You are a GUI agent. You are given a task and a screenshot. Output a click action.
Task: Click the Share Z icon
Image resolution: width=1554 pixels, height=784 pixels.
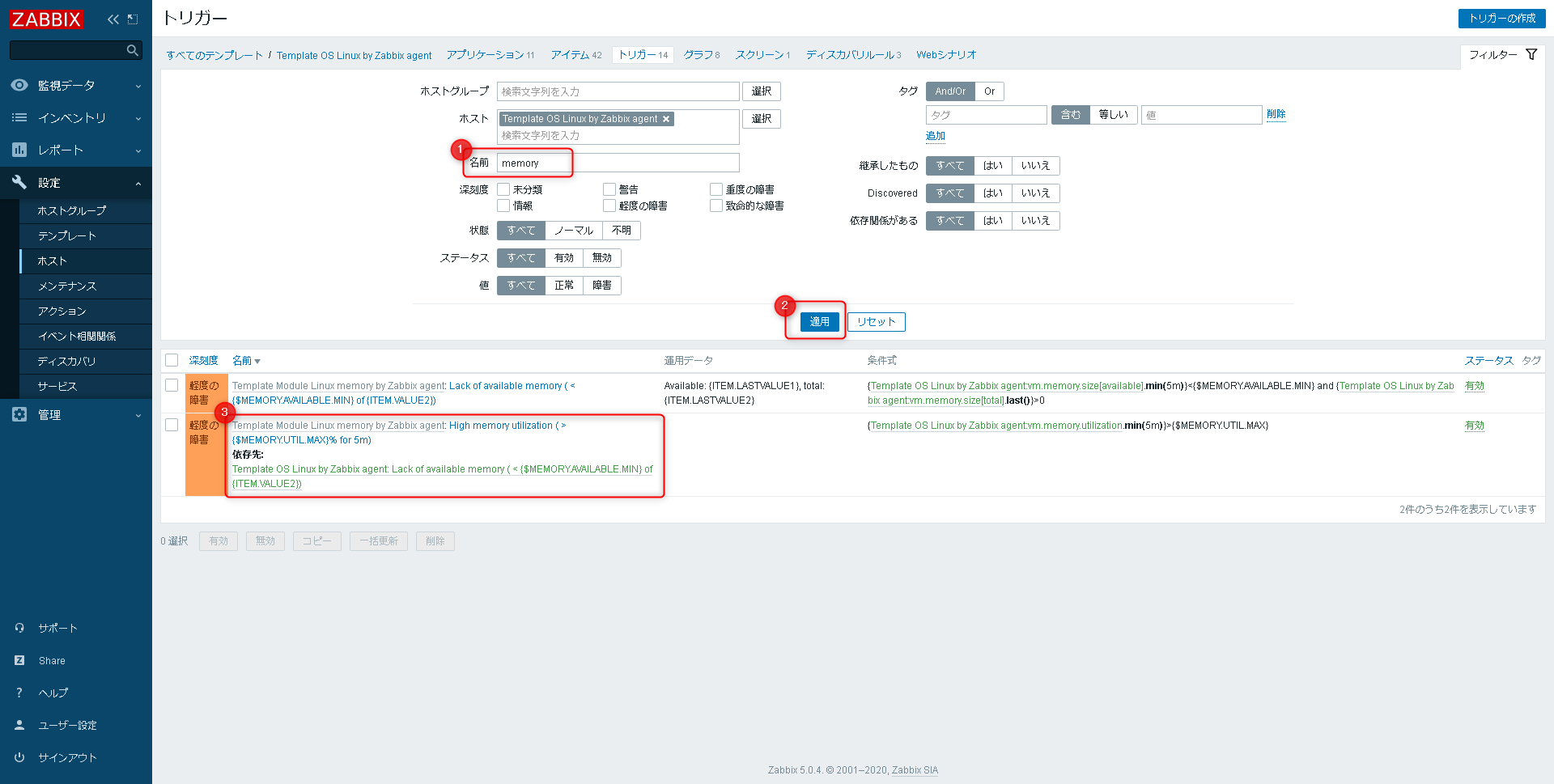19,660
